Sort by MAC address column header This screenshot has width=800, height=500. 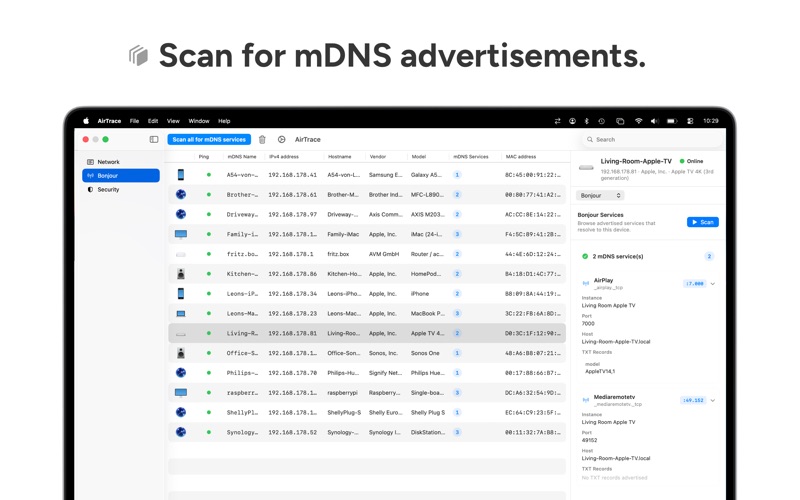click(520, 157)
